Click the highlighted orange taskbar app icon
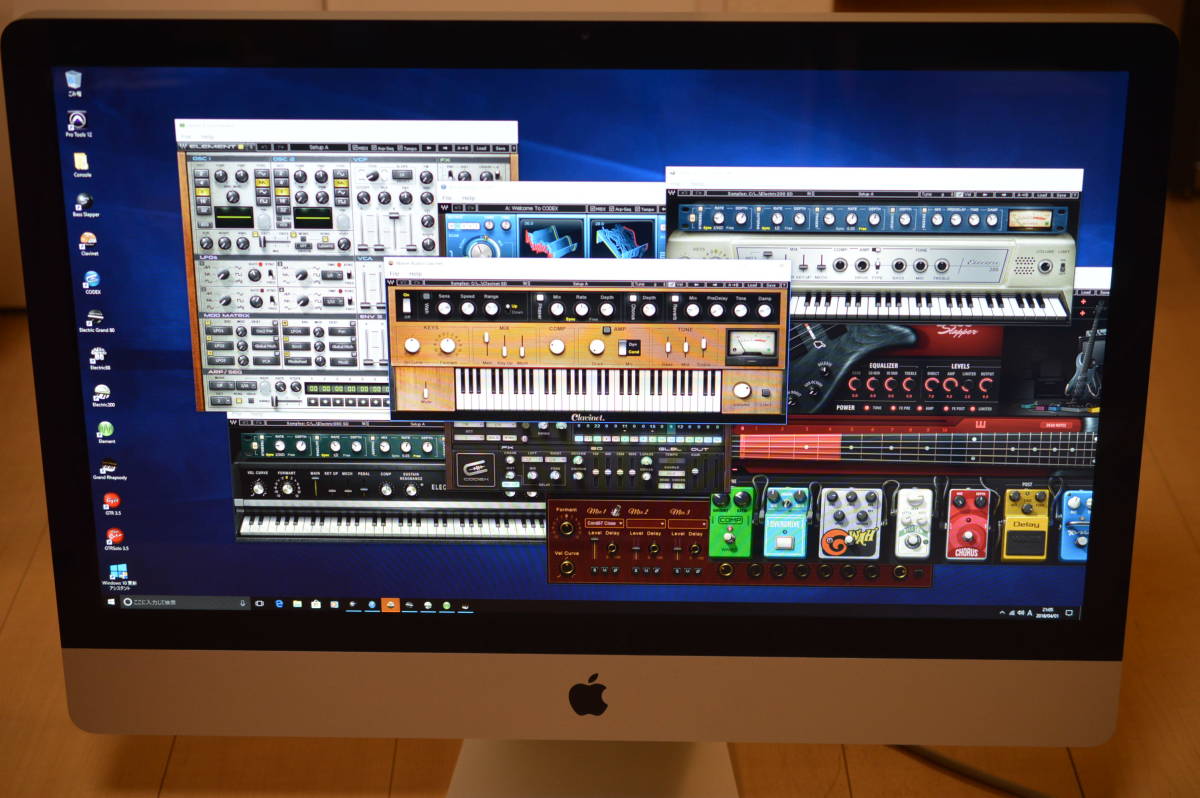The image size is (1200, 798). (x=390, y=605)
